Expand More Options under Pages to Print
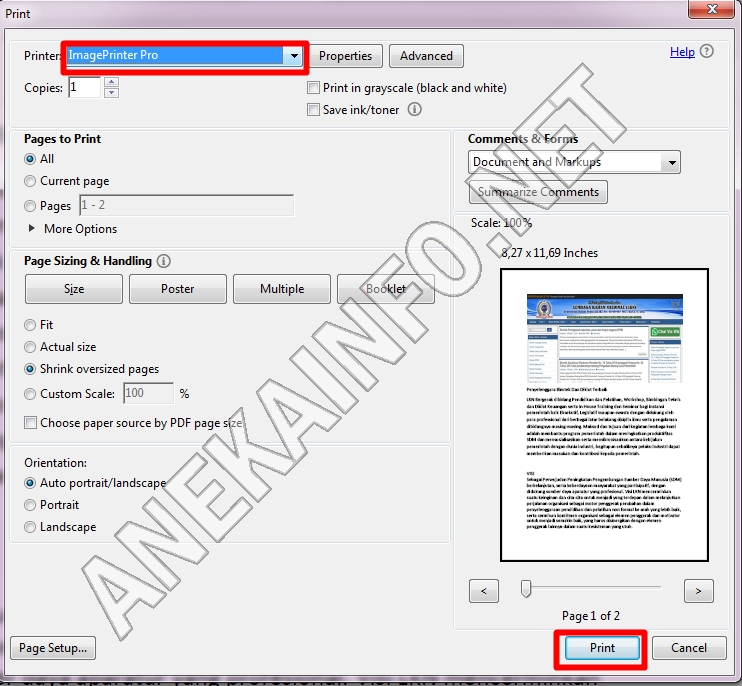The width and height of the screenshot is (742, 686). [72, 229]
